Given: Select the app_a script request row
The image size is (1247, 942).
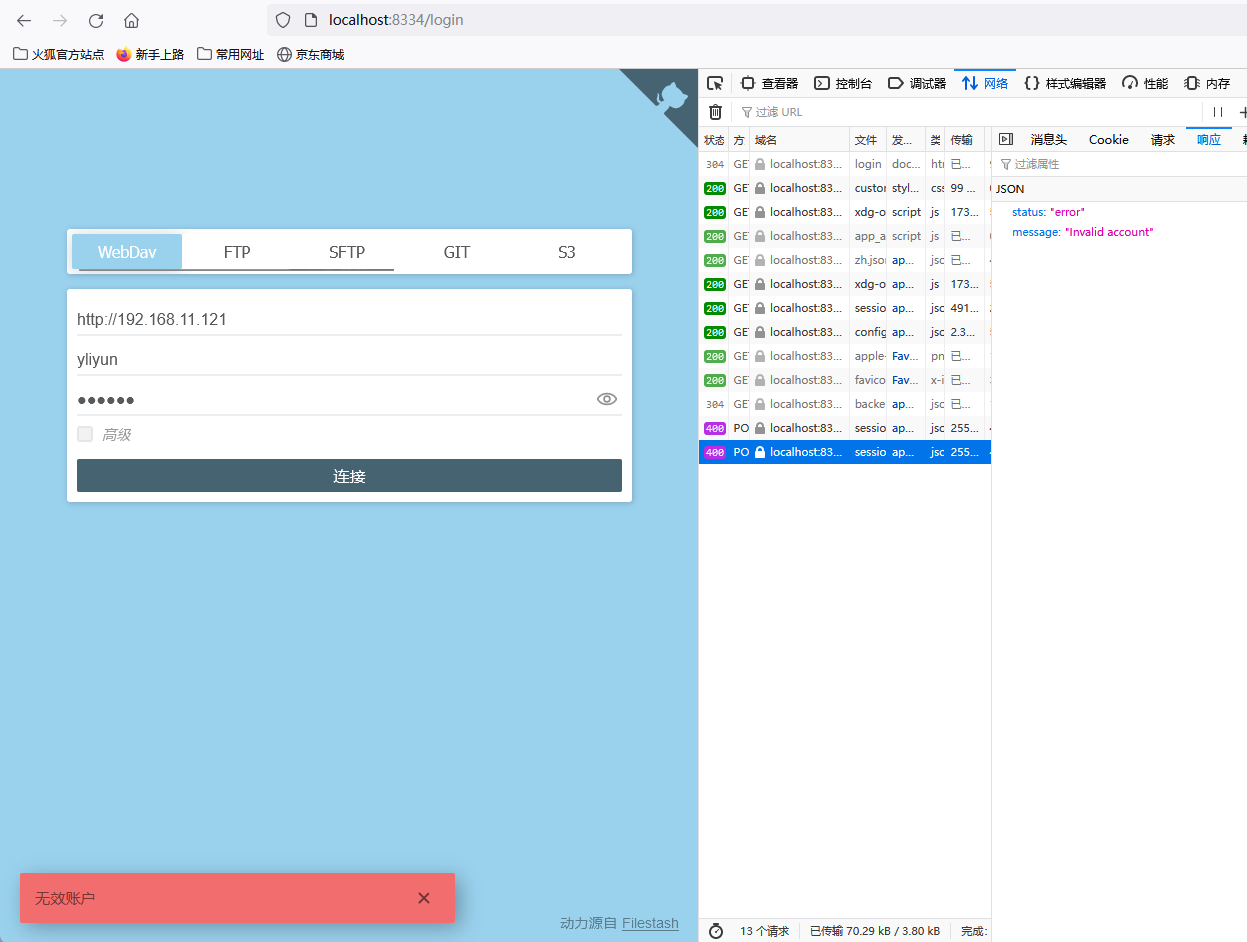Looking at the screenshot, I should (845, 236).
